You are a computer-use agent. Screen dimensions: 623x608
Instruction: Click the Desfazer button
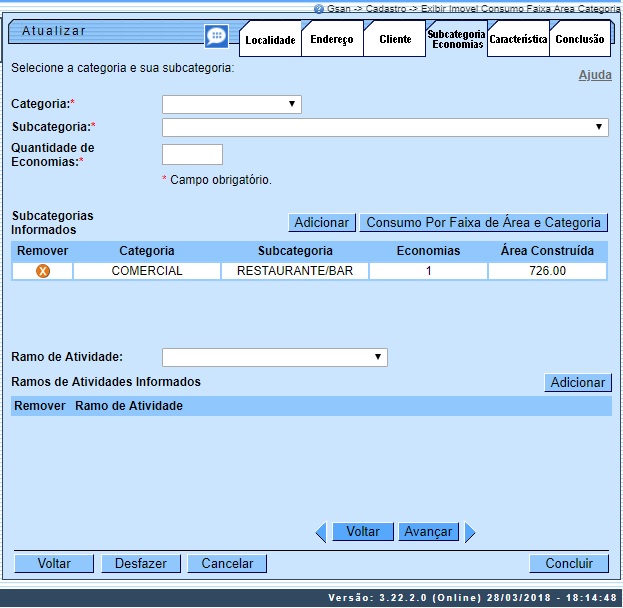pyautogui.click(x=140, y=564)
